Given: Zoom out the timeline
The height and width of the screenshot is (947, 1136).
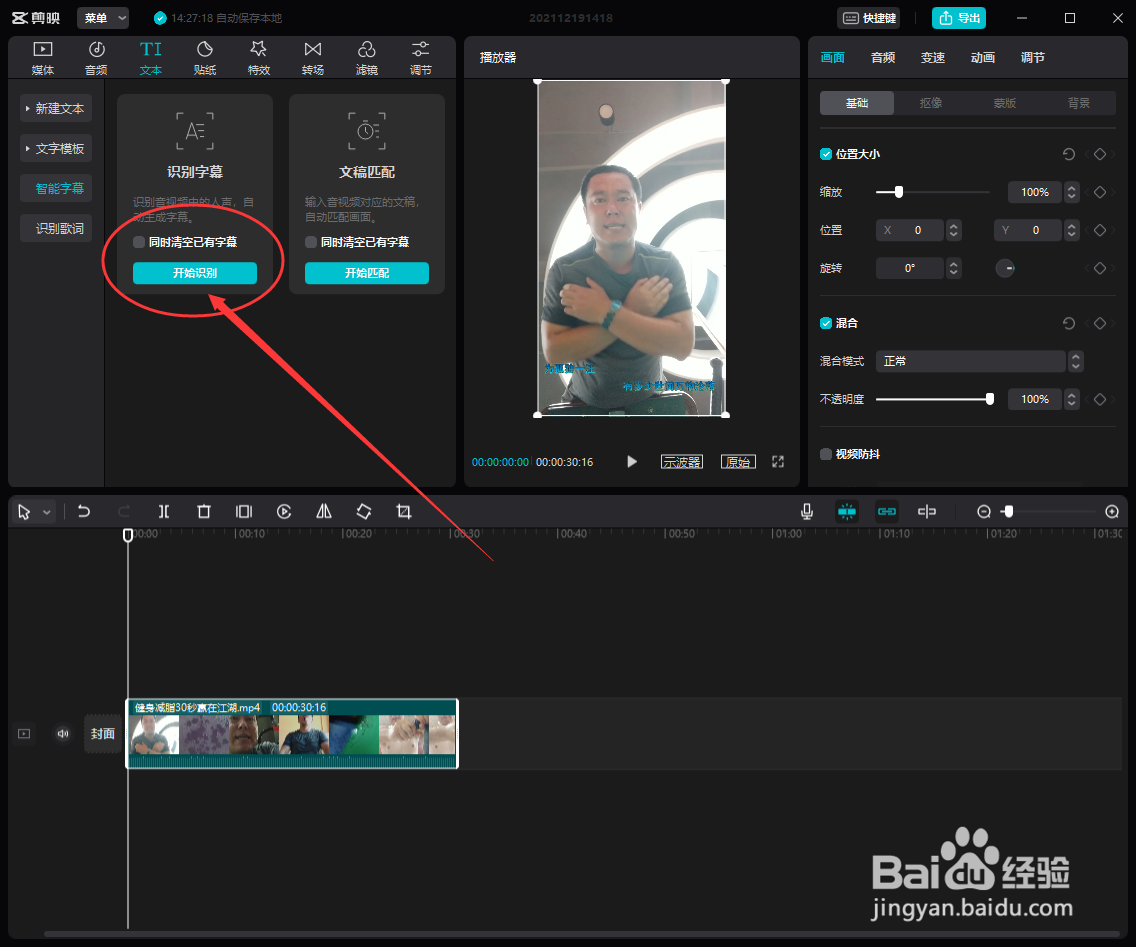Looking at the screenshot, I should tap(984, 512).
